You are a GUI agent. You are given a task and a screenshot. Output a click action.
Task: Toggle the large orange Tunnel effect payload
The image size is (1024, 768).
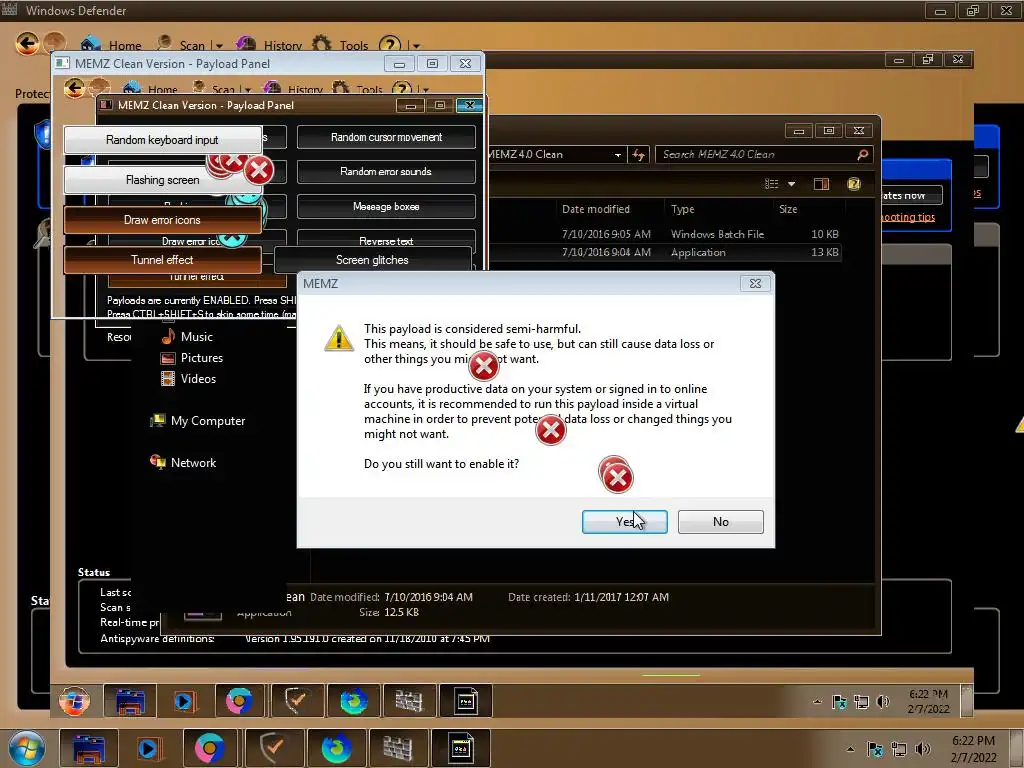[163, 260]
